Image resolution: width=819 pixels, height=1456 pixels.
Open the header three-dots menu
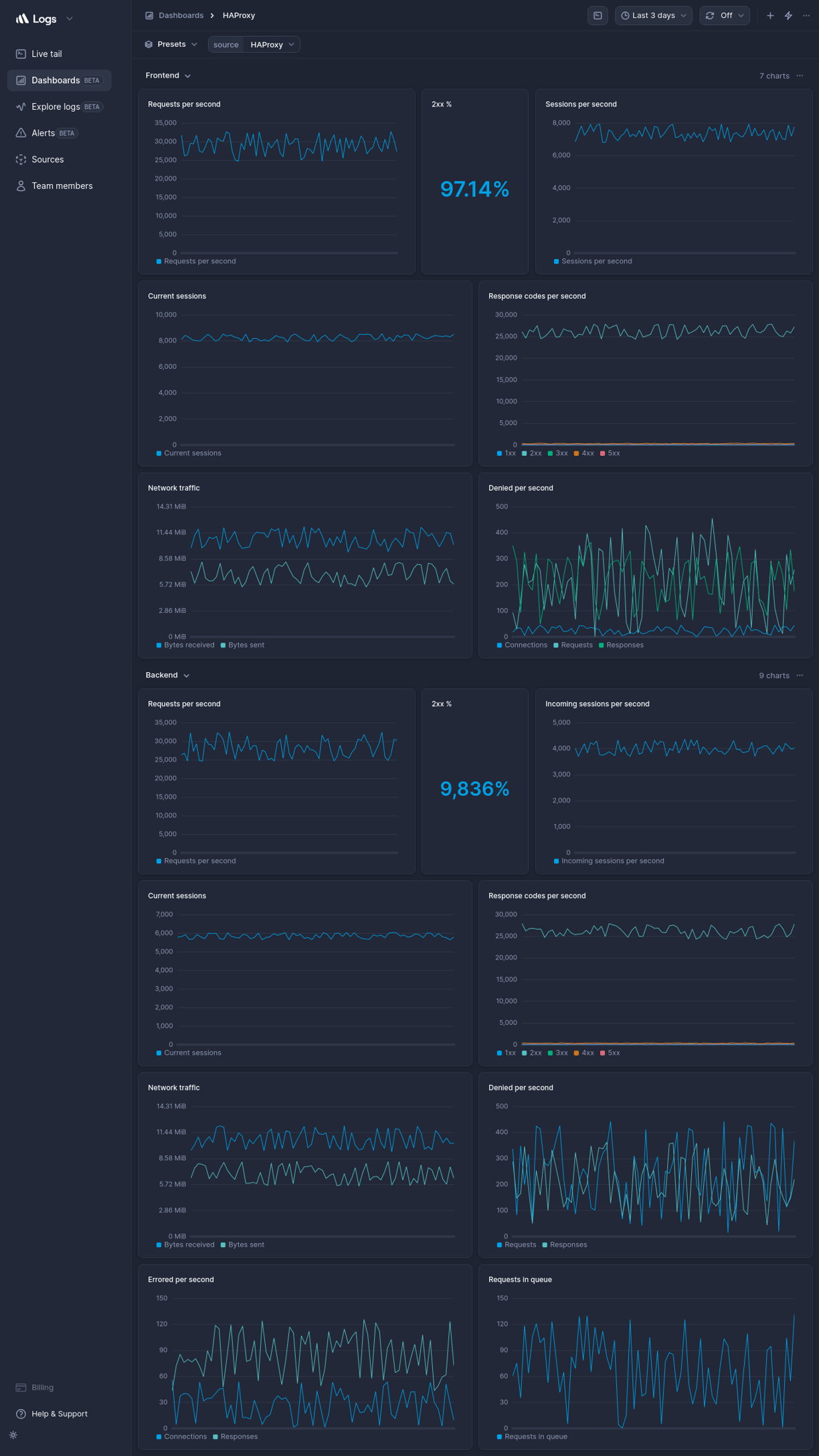pos(806,15)
